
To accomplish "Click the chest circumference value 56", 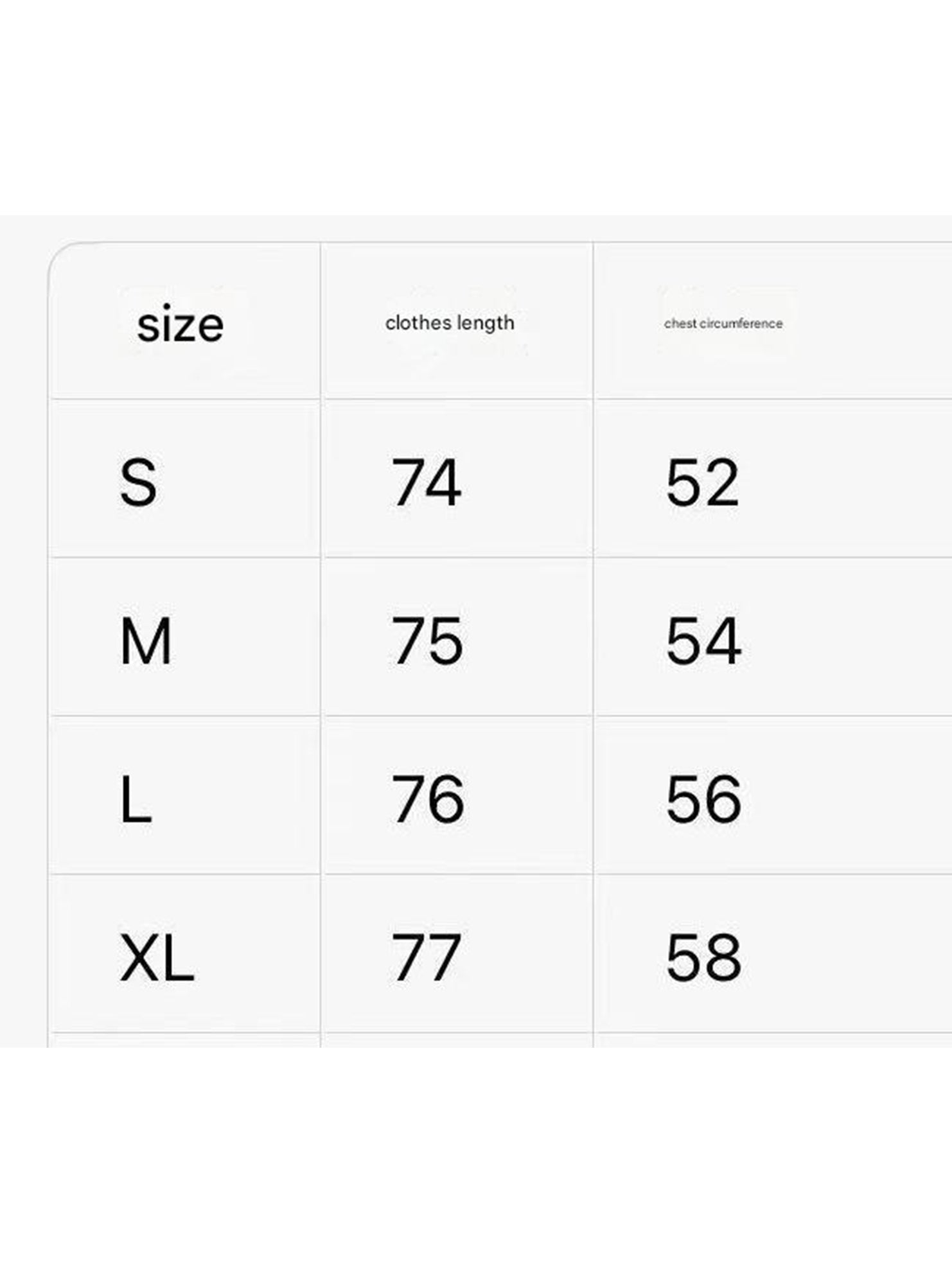I will click(x=703, y=799).
